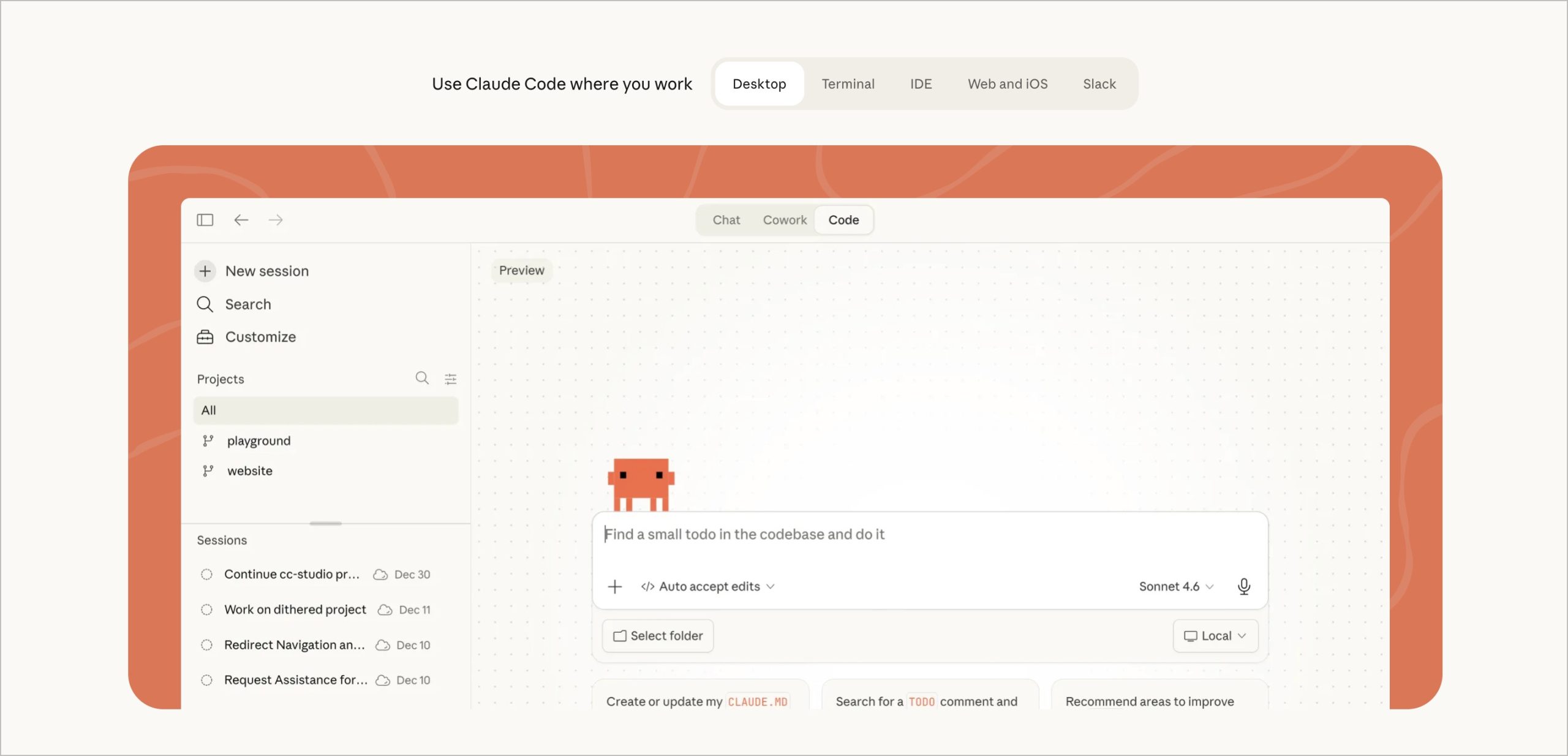Image resolution: width=1568 pixels, height=756 pixels.
Task: Click the orange pixel mascot
Action: [641, 484]
